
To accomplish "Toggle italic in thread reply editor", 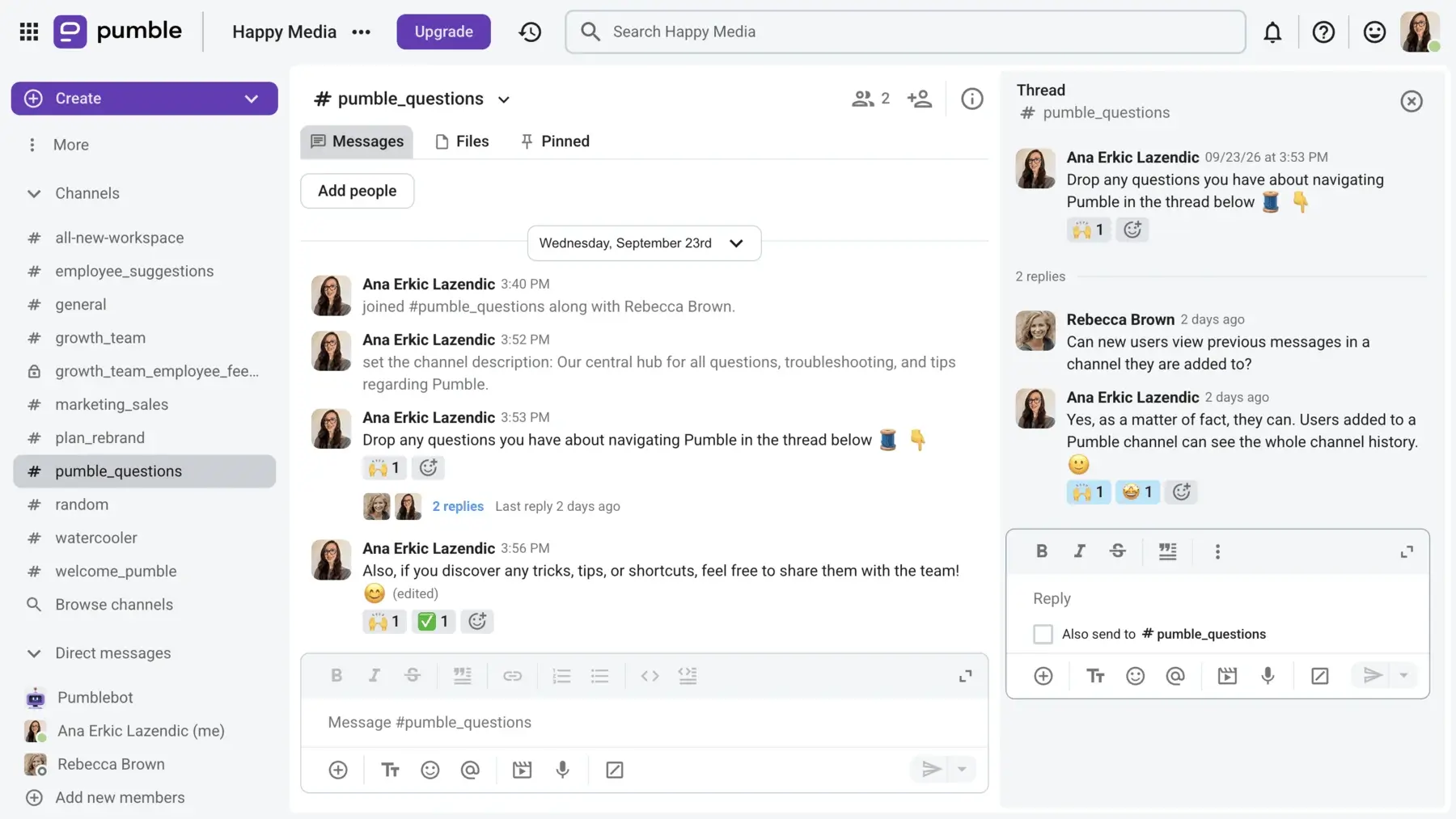I will coord(1079,551).
